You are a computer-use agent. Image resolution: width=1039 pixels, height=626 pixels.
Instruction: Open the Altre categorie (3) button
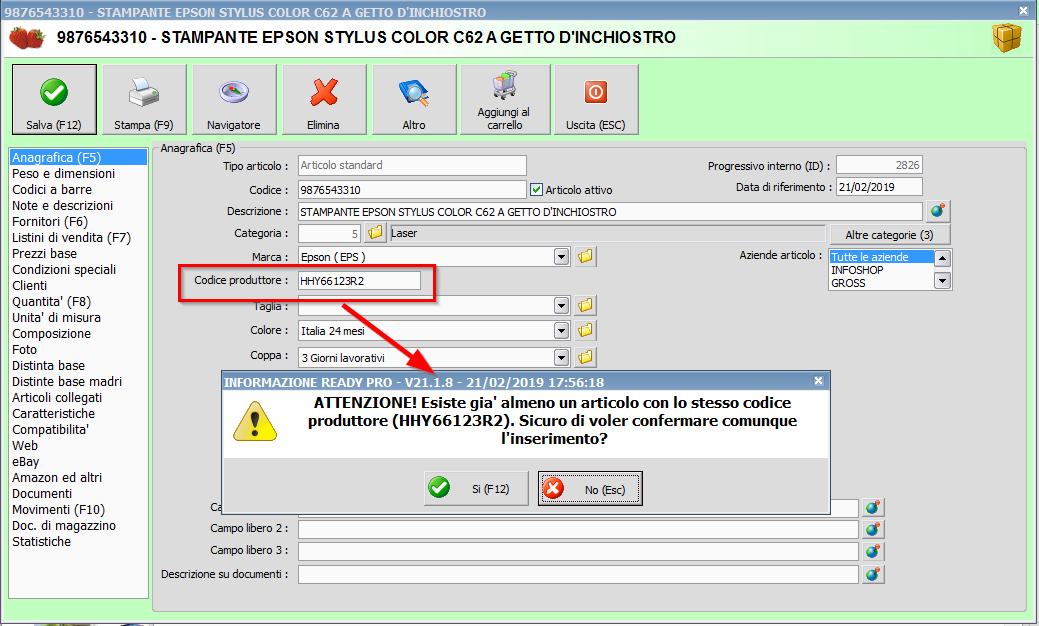click(x=889, y=235)
